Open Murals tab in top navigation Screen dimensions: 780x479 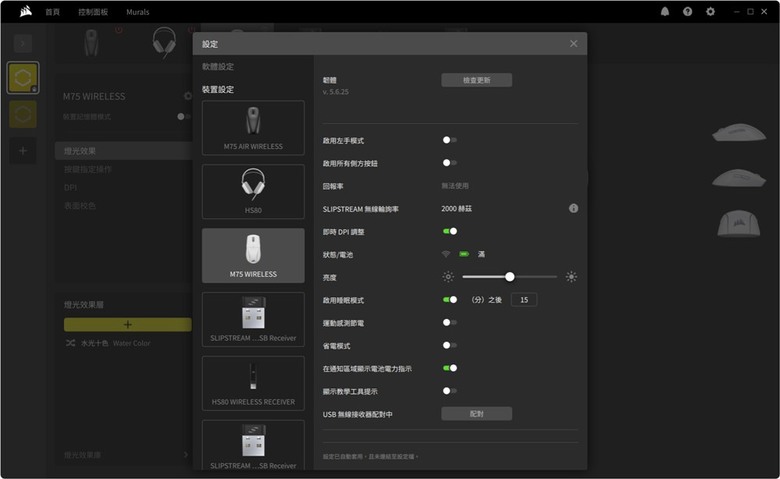click(x=138, y=12)
